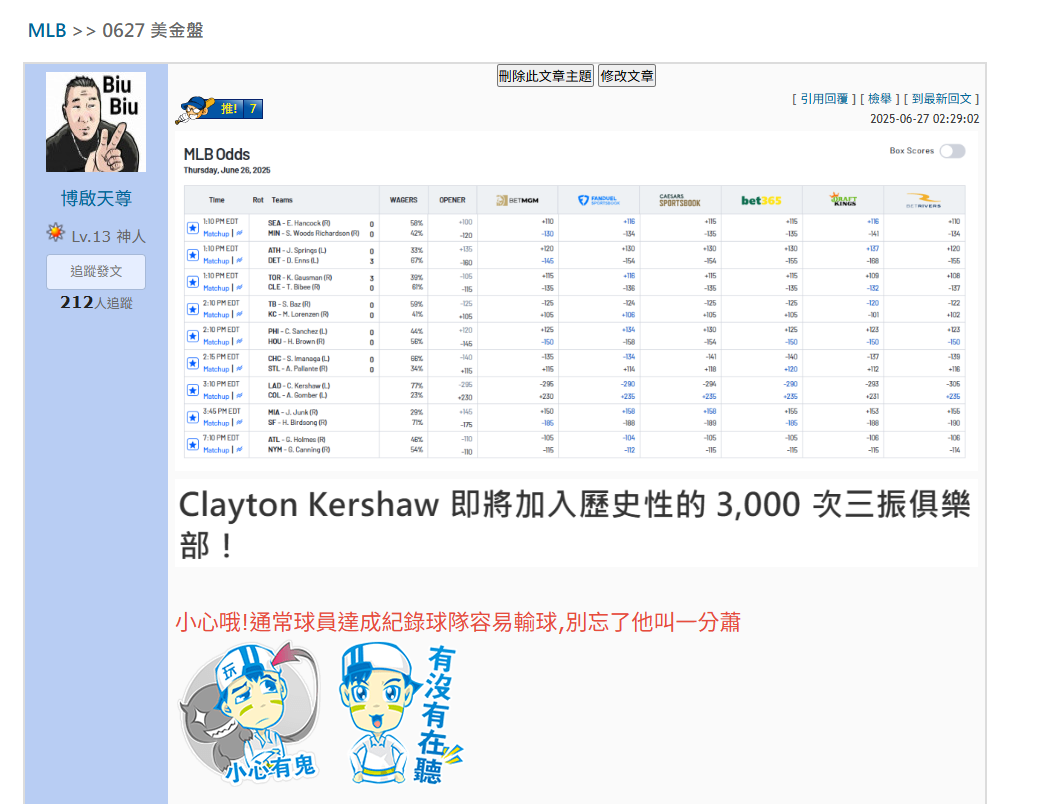The width and height of the screenshot is (1042, 804).
Task: Open the 博啟天尊 user profile link
Action: click(x=96, y=198)
